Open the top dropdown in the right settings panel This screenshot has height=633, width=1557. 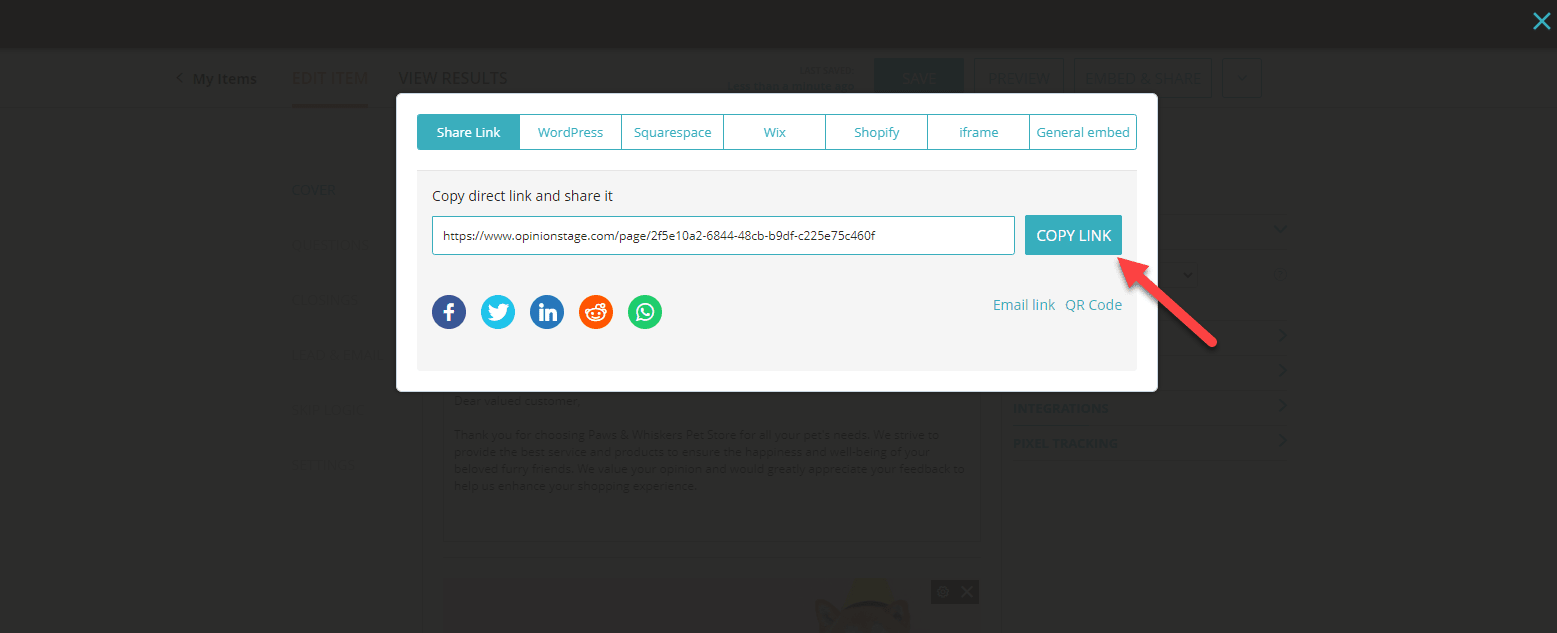click(1280, 229)
